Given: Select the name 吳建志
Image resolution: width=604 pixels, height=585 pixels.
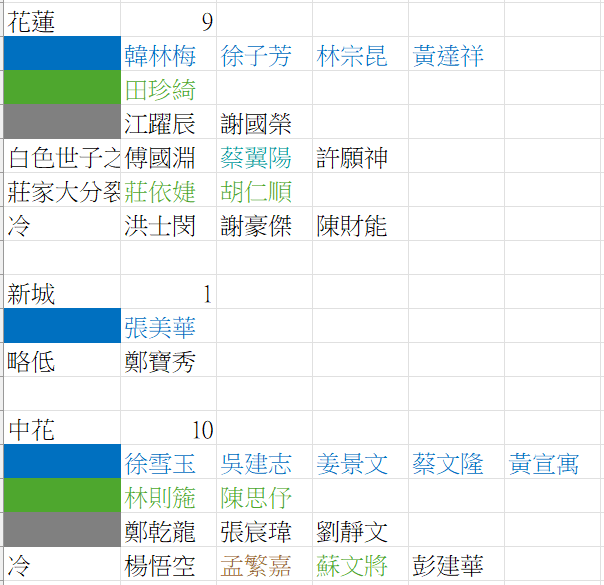Looking at the screenshot, I should pos(256,464).
